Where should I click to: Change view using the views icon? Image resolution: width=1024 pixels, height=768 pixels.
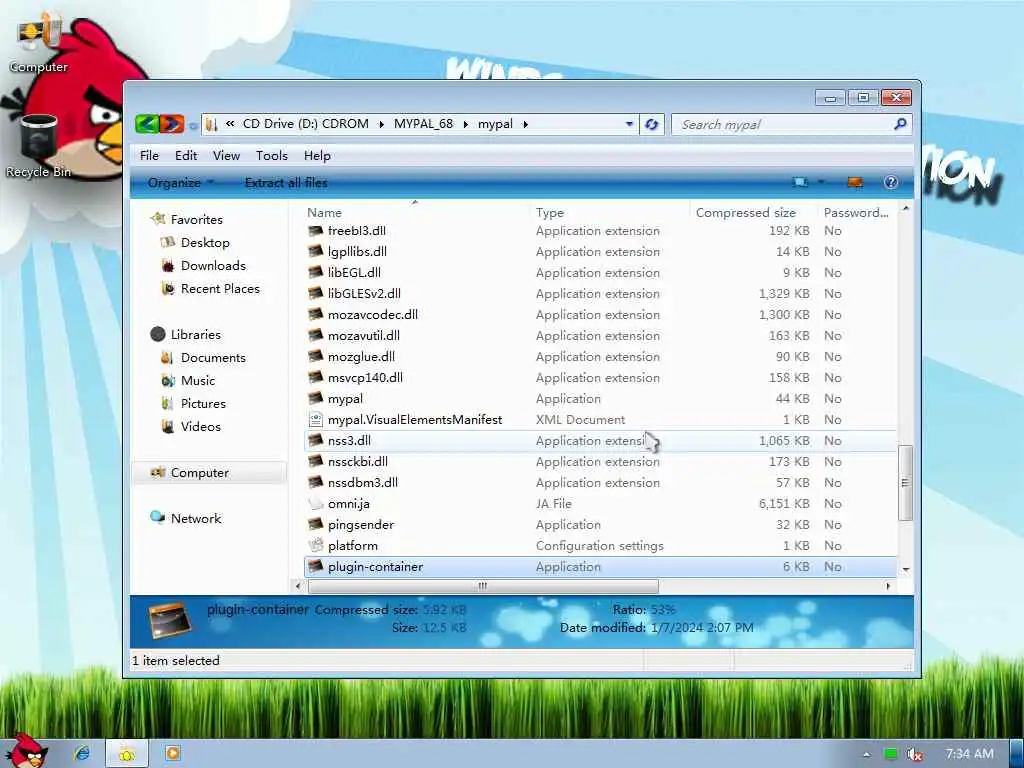800,182
